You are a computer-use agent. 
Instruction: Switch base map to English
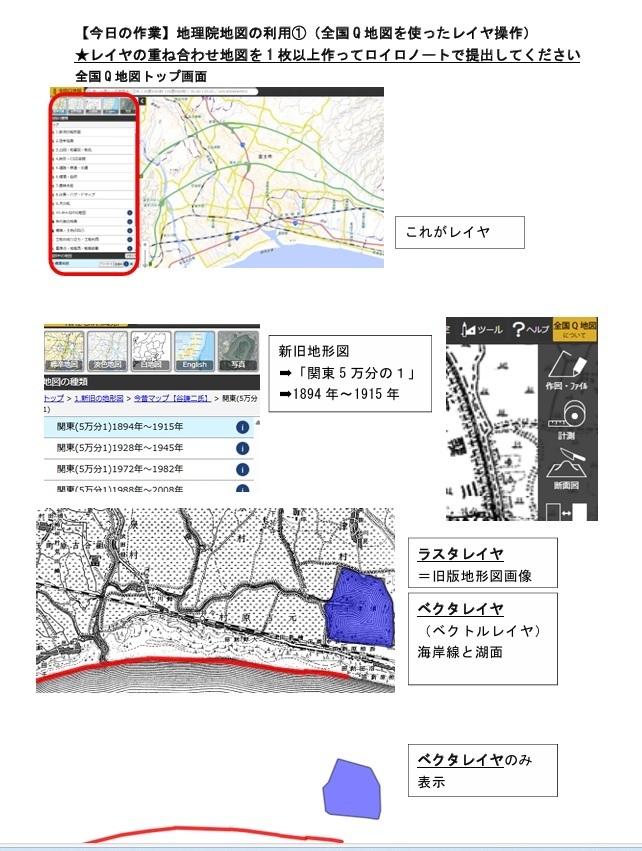[194, 350]
